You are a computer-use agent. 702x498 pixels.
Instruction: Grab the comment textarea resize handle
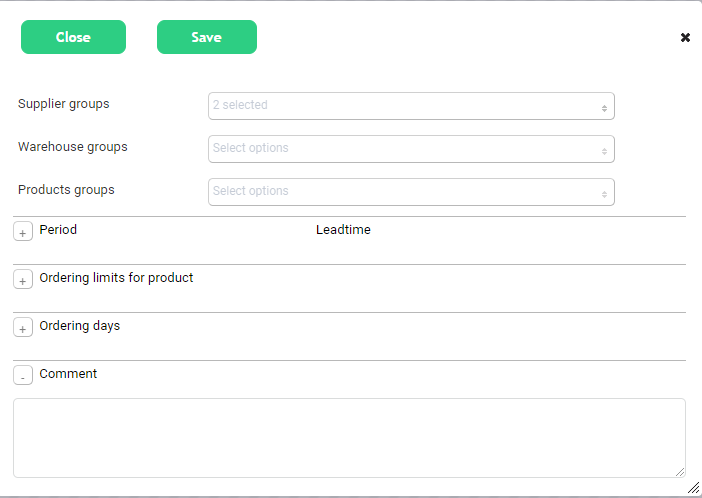click(x=680, y=471)
